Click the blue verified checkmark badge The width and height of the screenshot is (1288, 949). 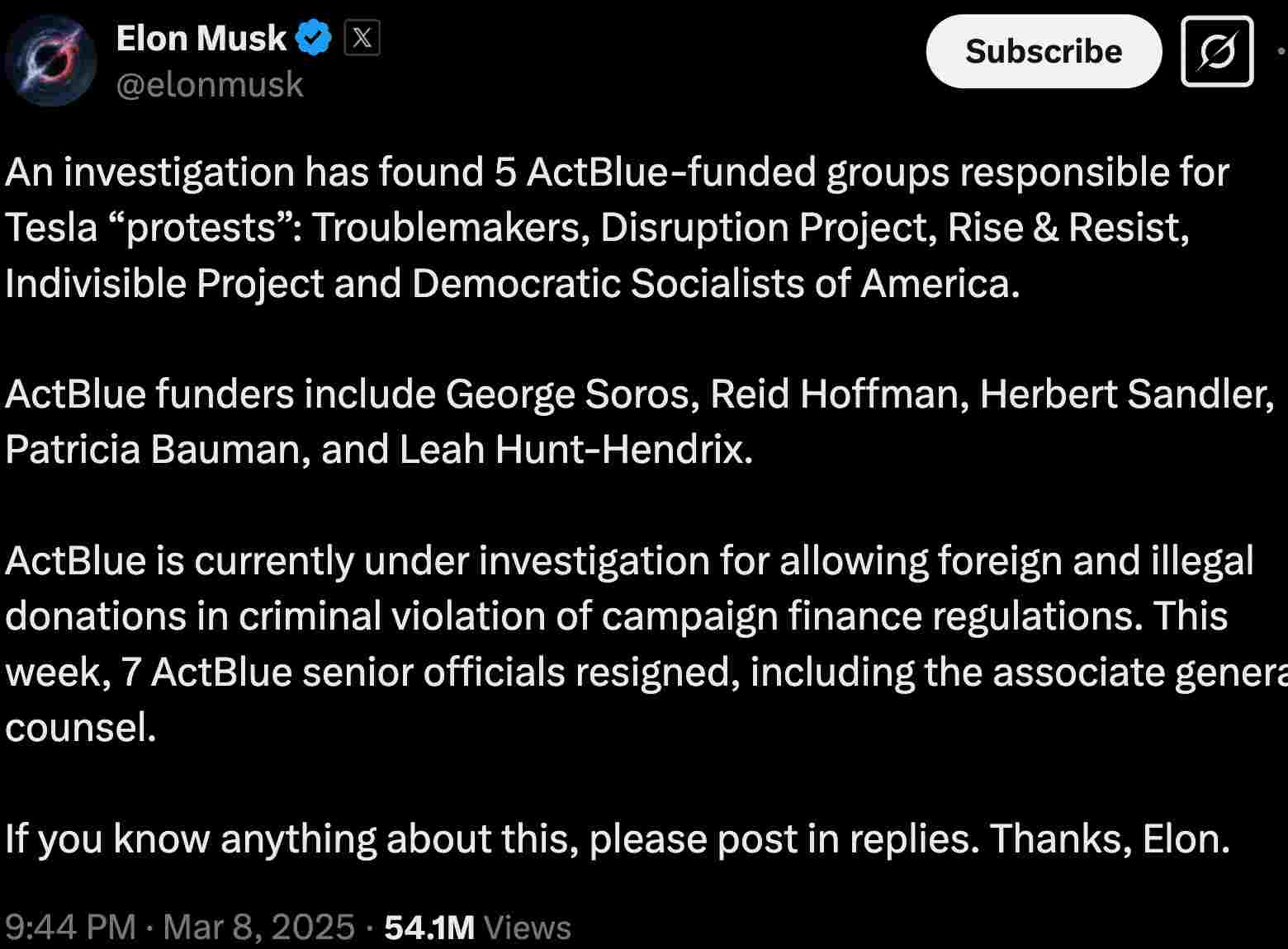[x=313, y=38]
